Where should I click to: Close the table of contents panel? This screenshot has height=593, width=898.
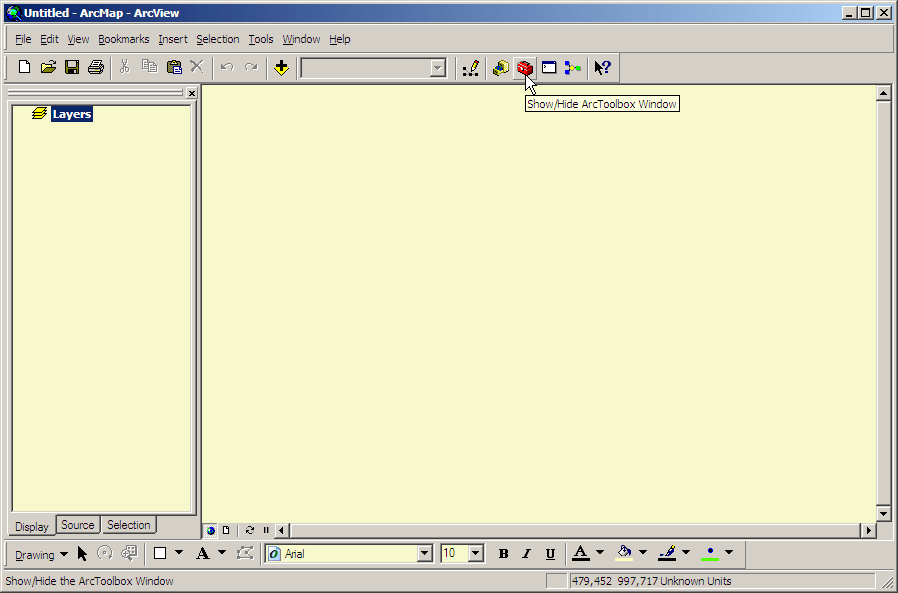[x=192, y=93]
